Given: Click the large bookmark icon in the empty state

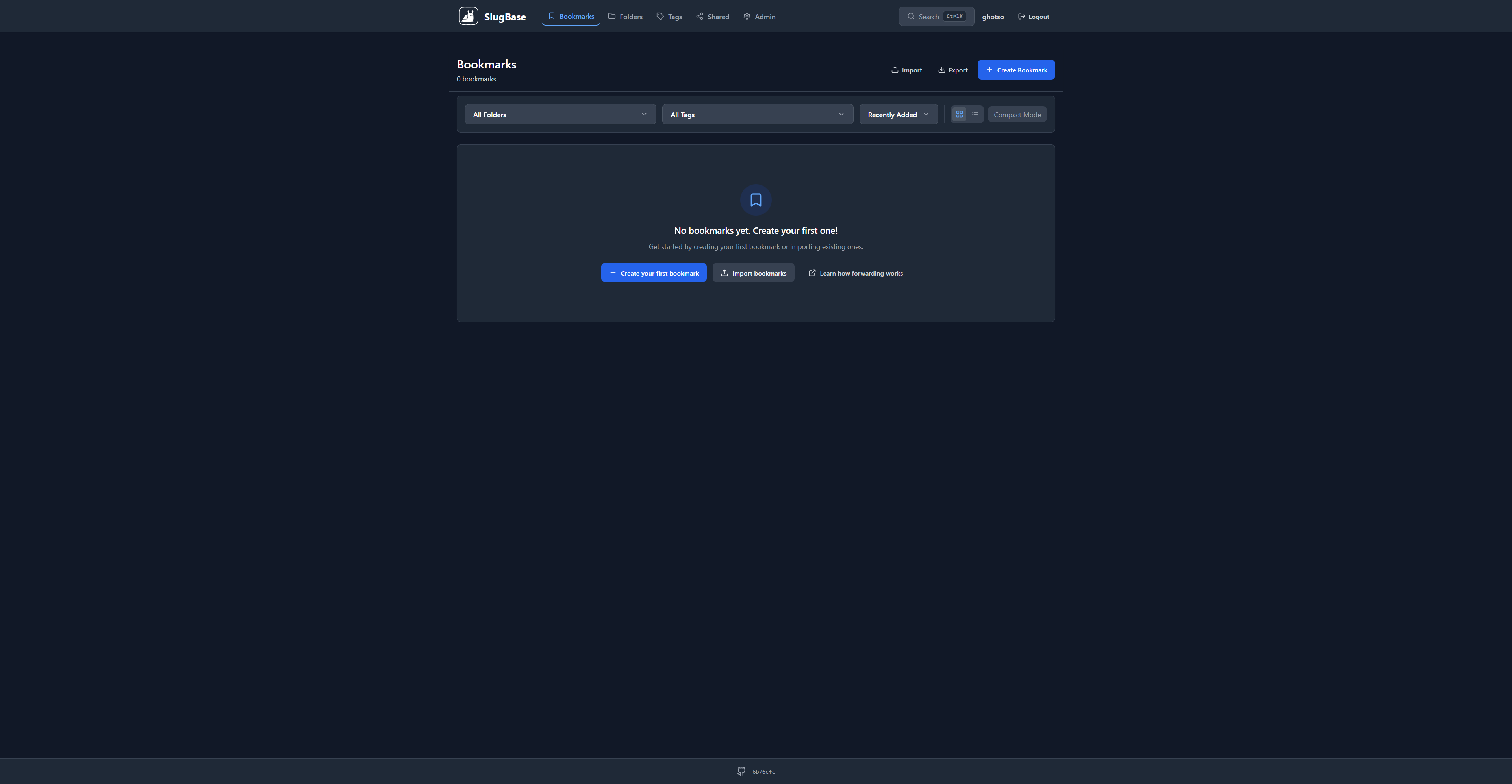Looking at the screenshot, I should [x=756, y=200].
